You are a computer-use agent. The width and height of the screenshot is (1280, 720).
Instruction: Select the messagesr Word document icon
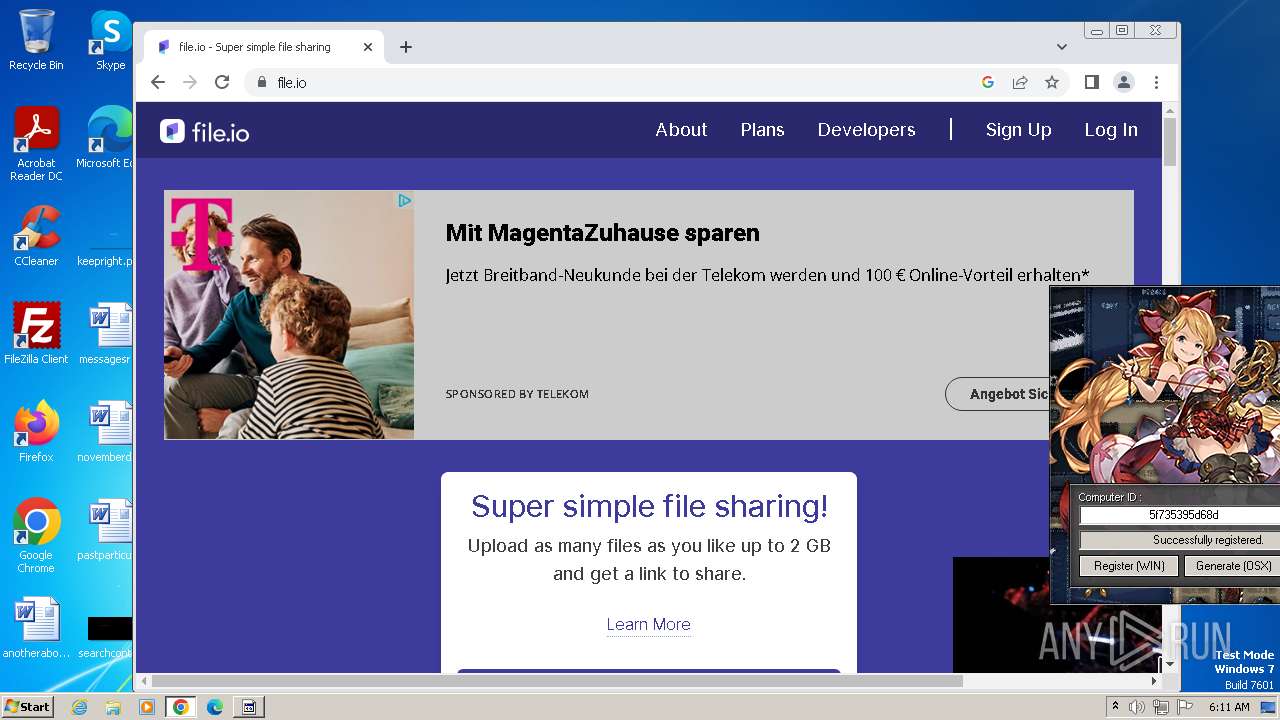tap(108, 333)
